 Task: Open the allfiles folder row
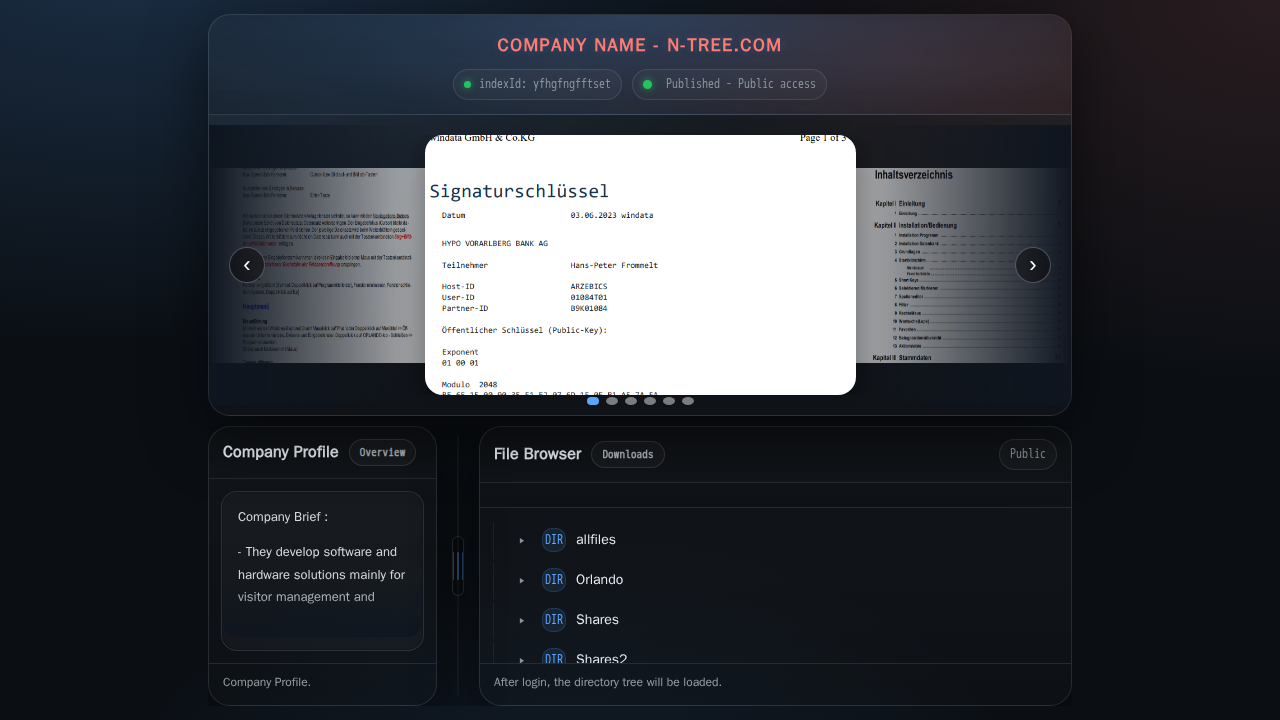click(780, 540)
